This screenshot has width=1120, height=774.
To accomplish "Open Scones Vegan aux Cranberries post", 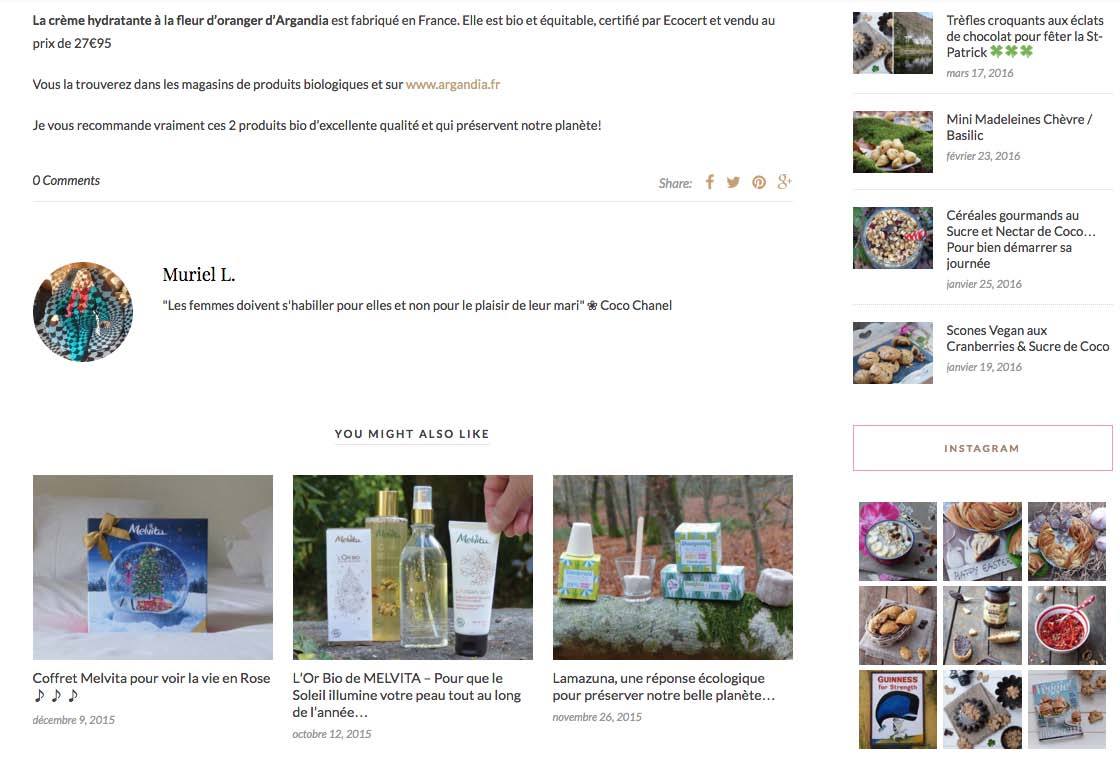I will pyautogui.click(x=1027, y=338).
